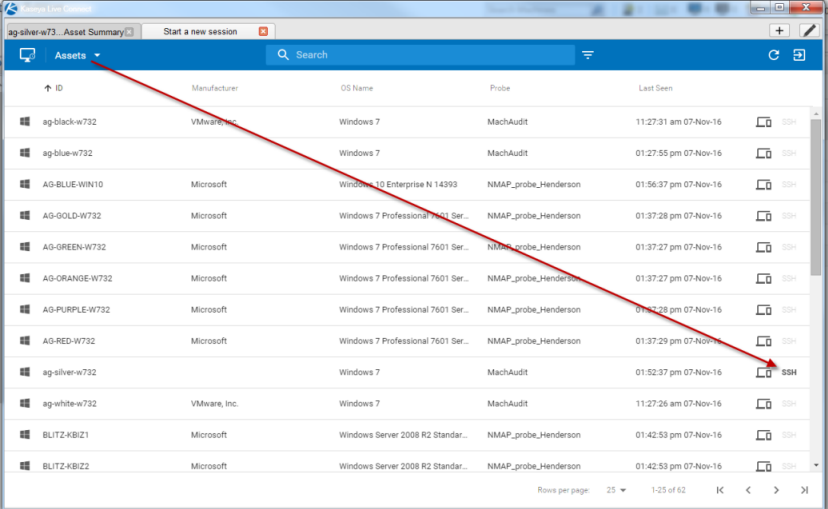Click Windows icon of AG-BLUE-WIN10 row
The width and height of the screenshot is (828, 509).
click(25, 184)
